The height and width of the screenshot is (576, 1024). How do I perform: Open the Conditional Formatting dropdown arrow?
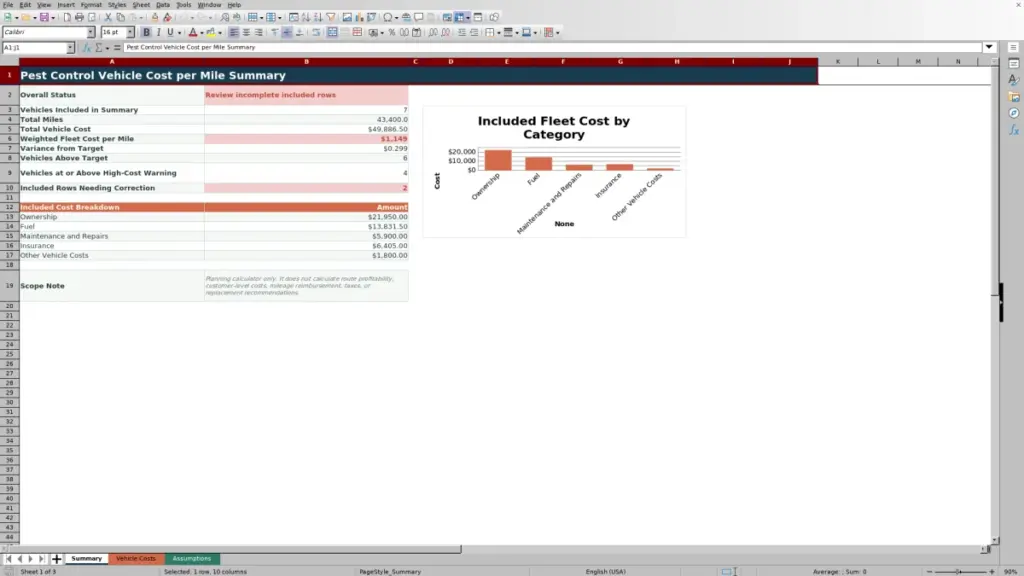point(557,32)
